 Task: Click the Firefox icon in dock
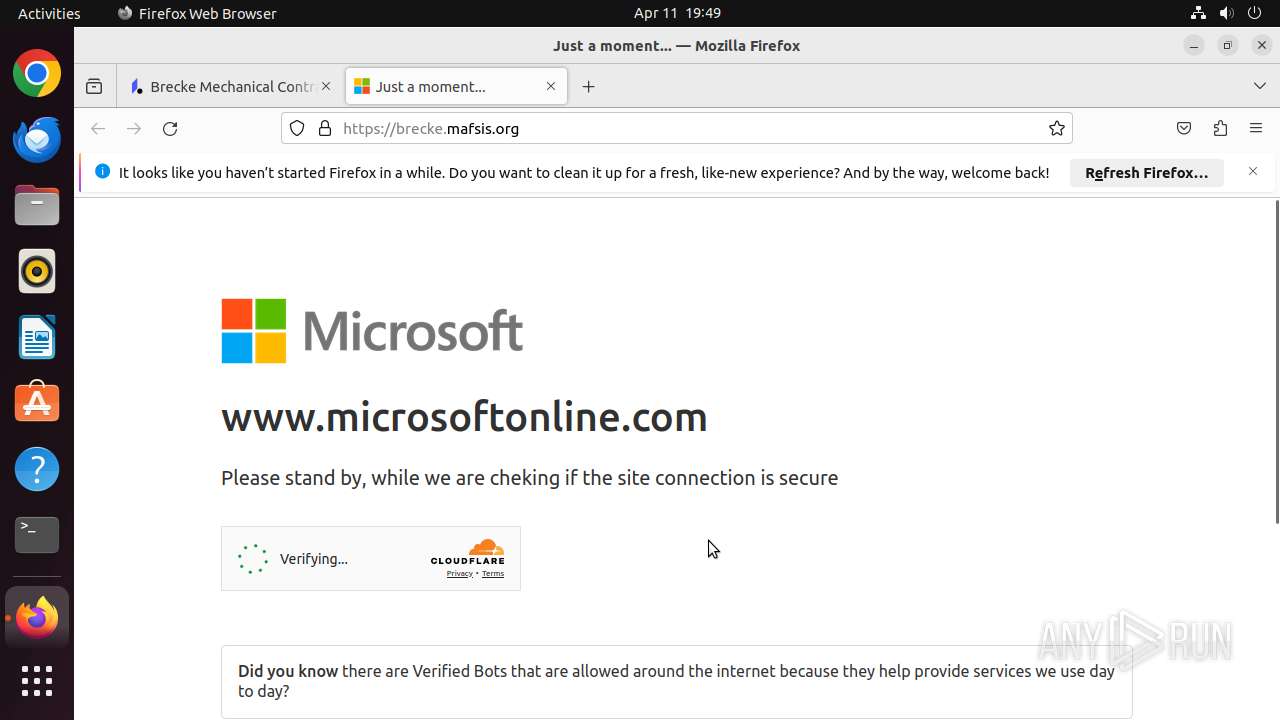click(x=37, y=617)
